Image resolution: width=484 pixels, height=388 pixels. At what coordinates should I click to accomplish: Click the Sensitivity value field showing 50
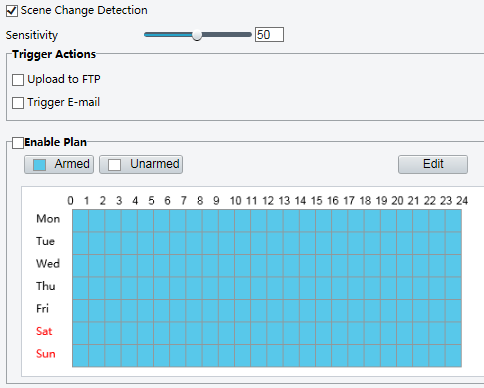269,35
